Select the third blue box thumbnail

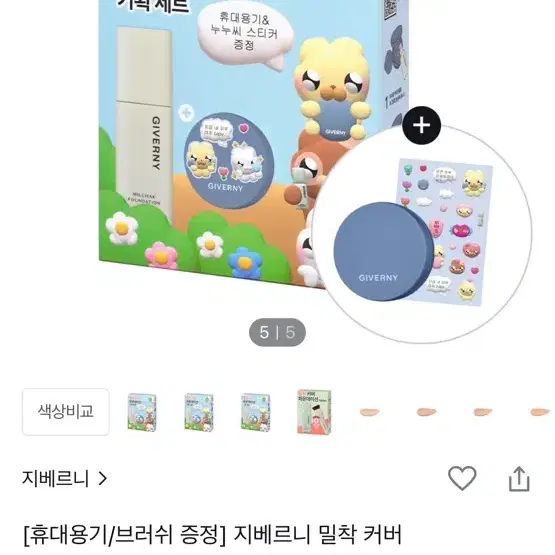point(256,412)
